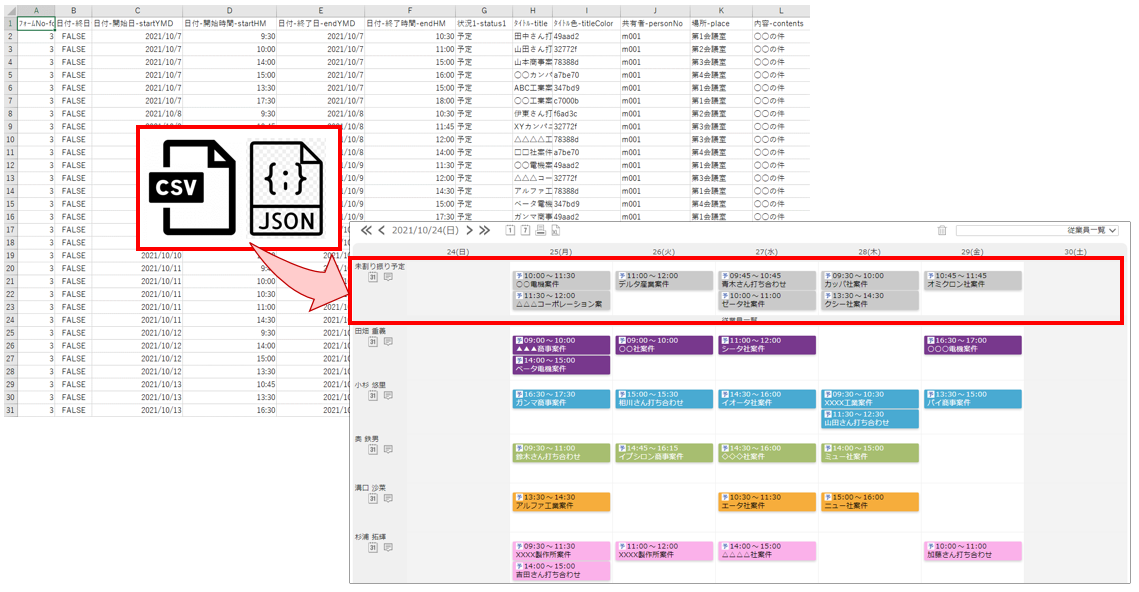Image resolution: width=1139 pixels, height=592 pixels.
Task: Open the calendar icon under 小杉 悠里
Action: coord(373,395)
